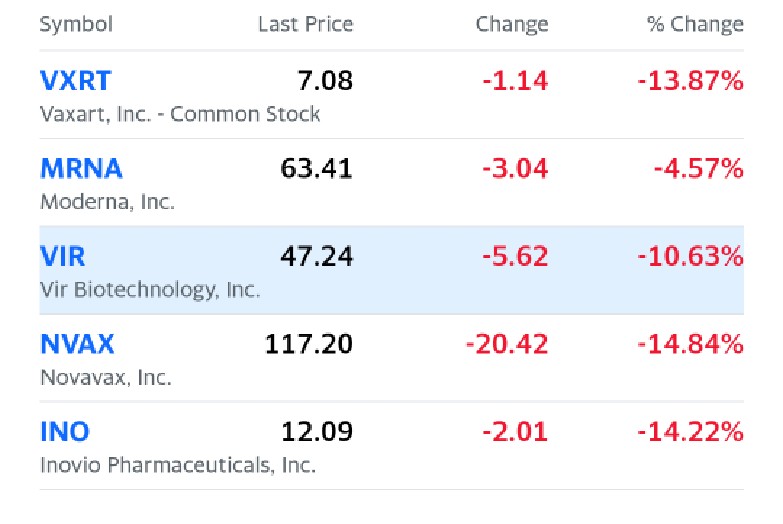The image size is (783, 524).
Task: Click VXRT's last price of 7.08
Action: point(325,81)
